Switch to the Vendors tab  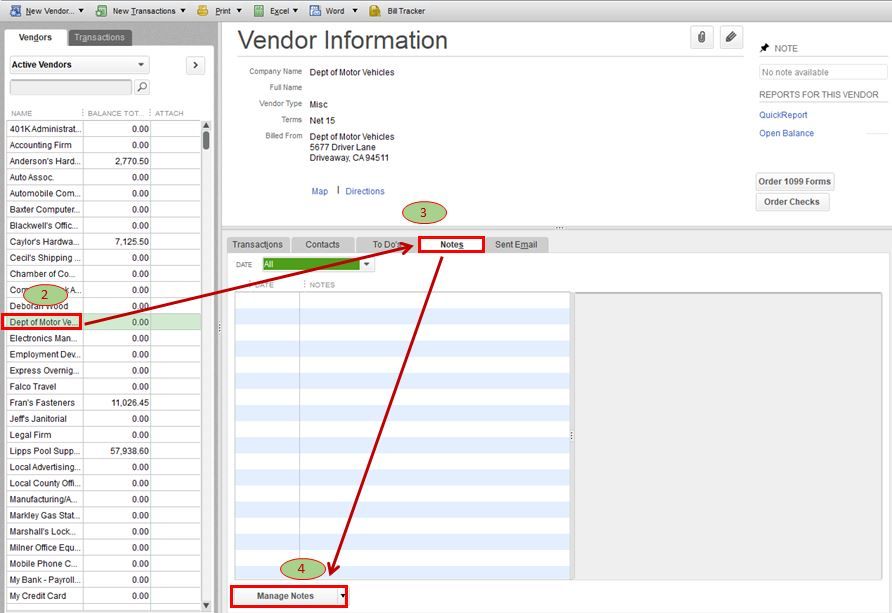point(35,38)
